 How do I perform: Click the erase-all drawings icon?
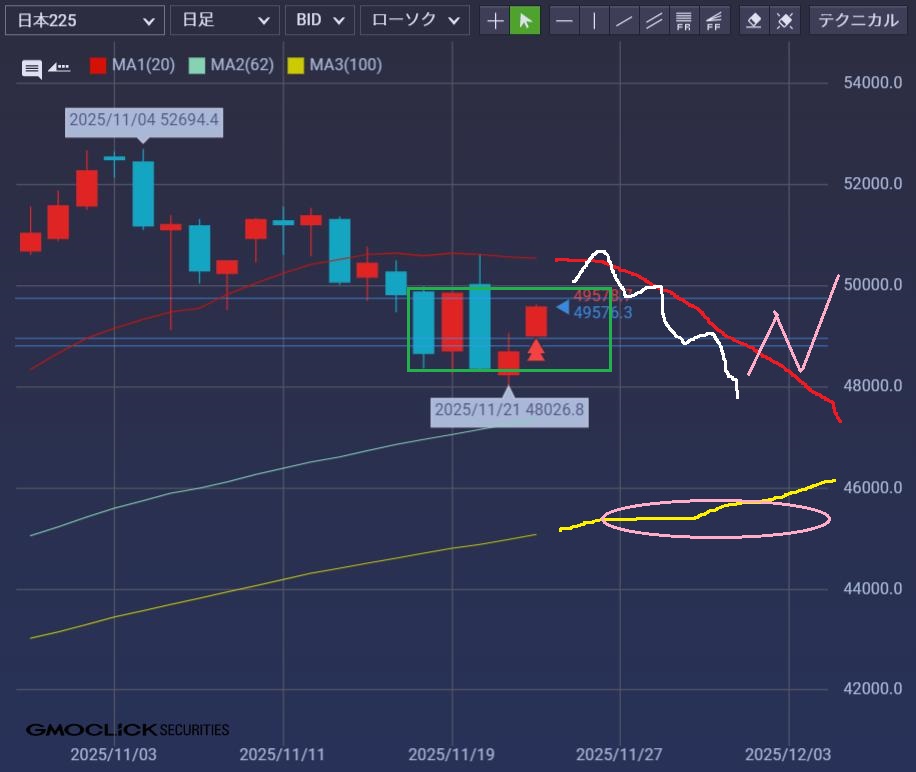point(785,20)
